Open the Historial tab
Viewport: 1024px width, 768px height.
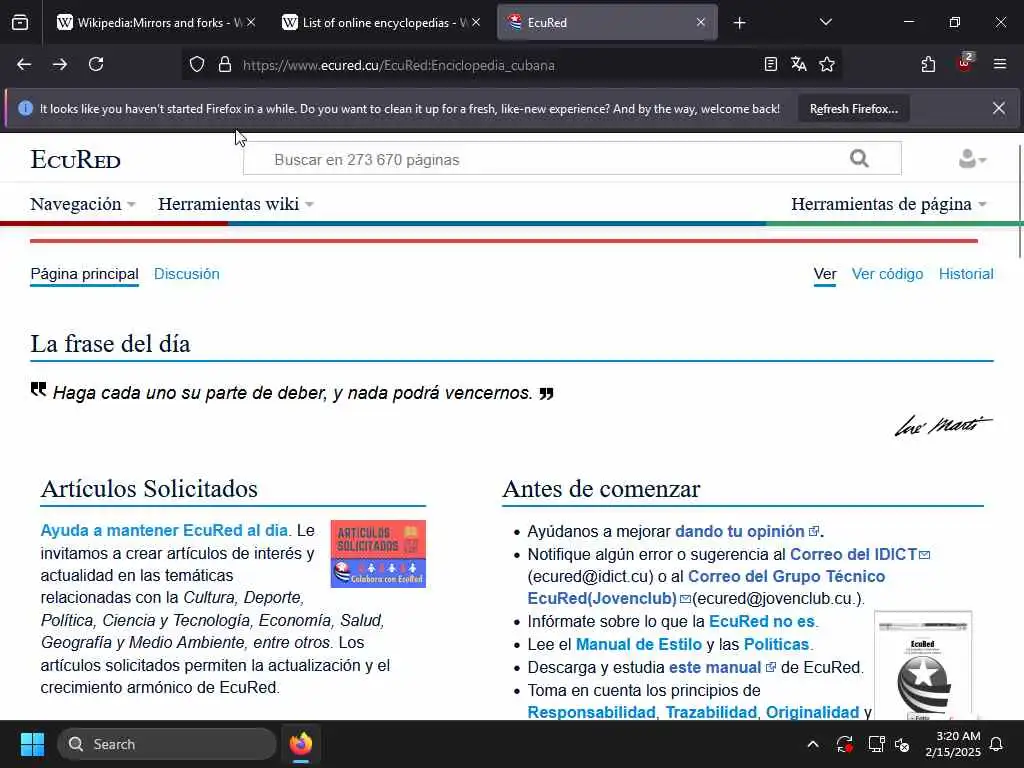(x=966, y=274)
